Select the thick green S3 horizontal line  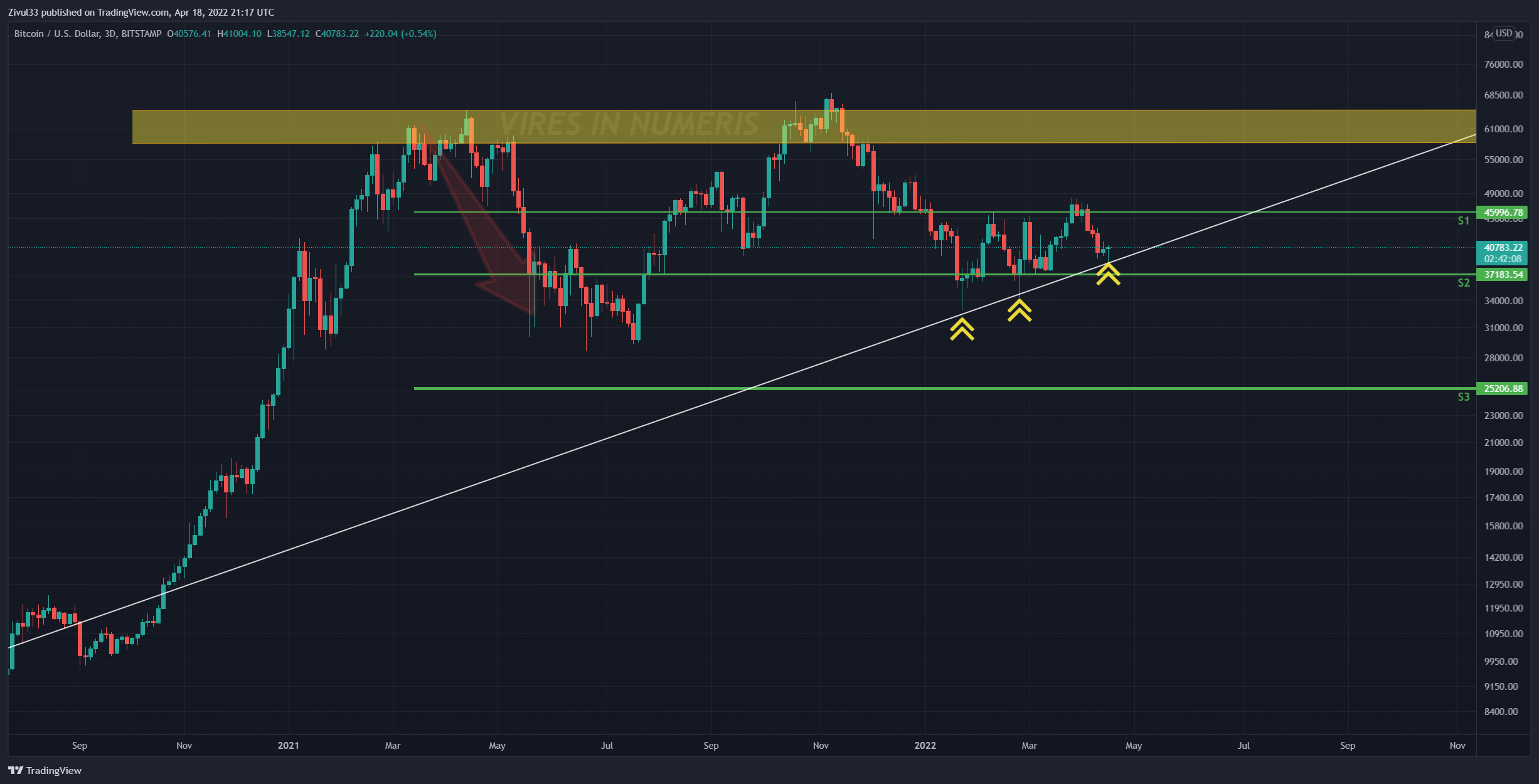click(944, 389)
